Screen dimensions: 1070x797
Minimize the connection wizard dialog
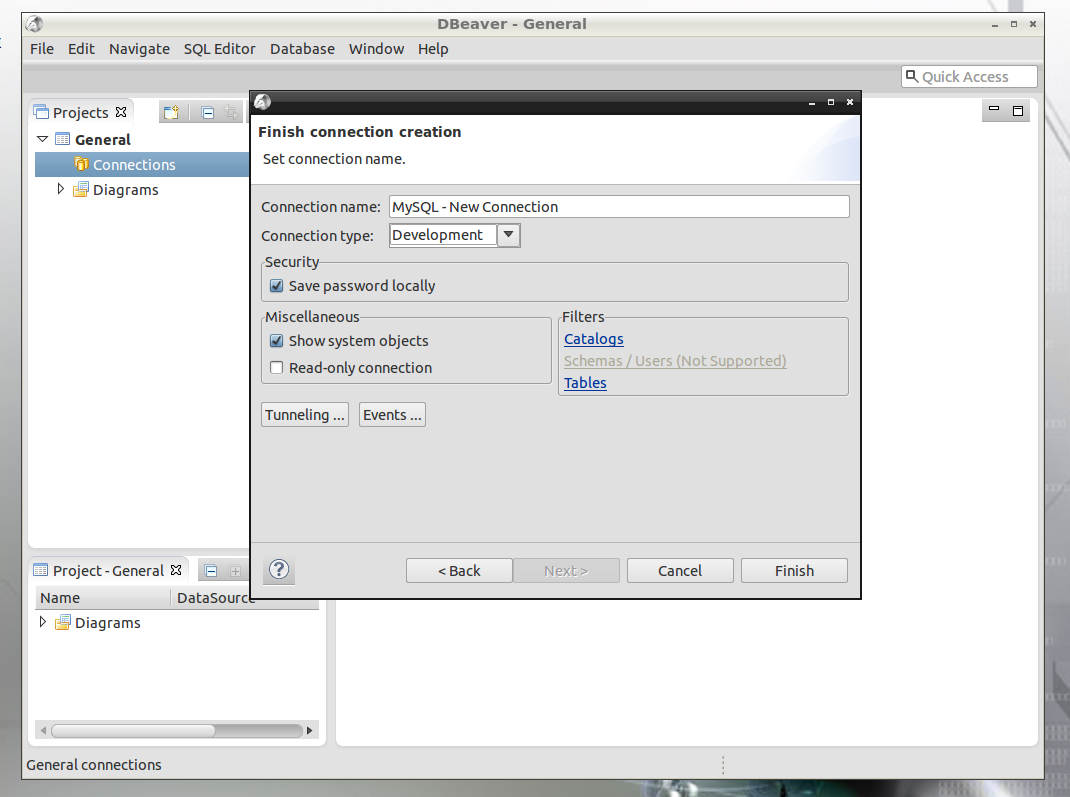[x=812, y=102]
